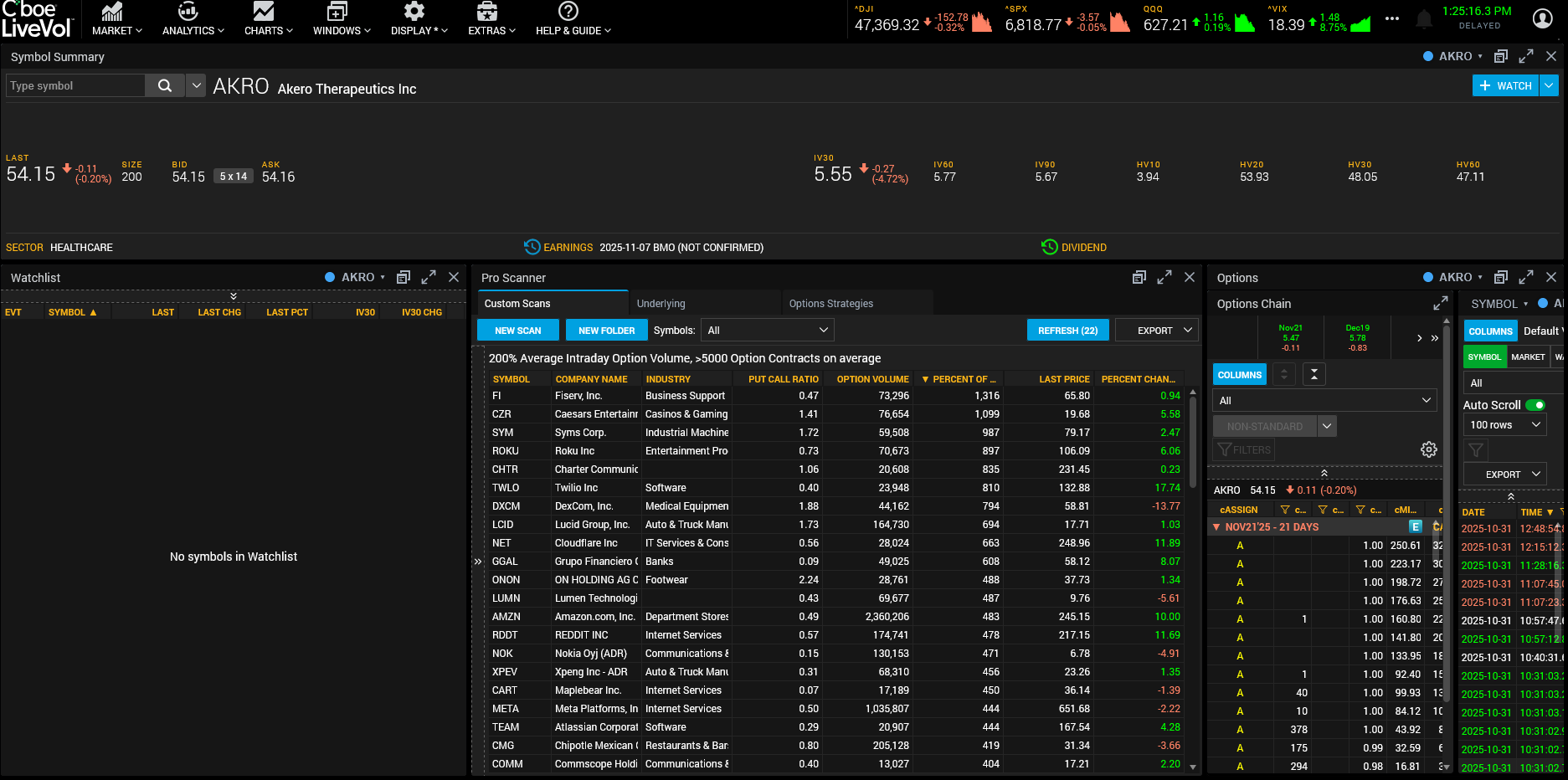
Task: Click the Dividend history icon
Action: tap(1049, 247)
